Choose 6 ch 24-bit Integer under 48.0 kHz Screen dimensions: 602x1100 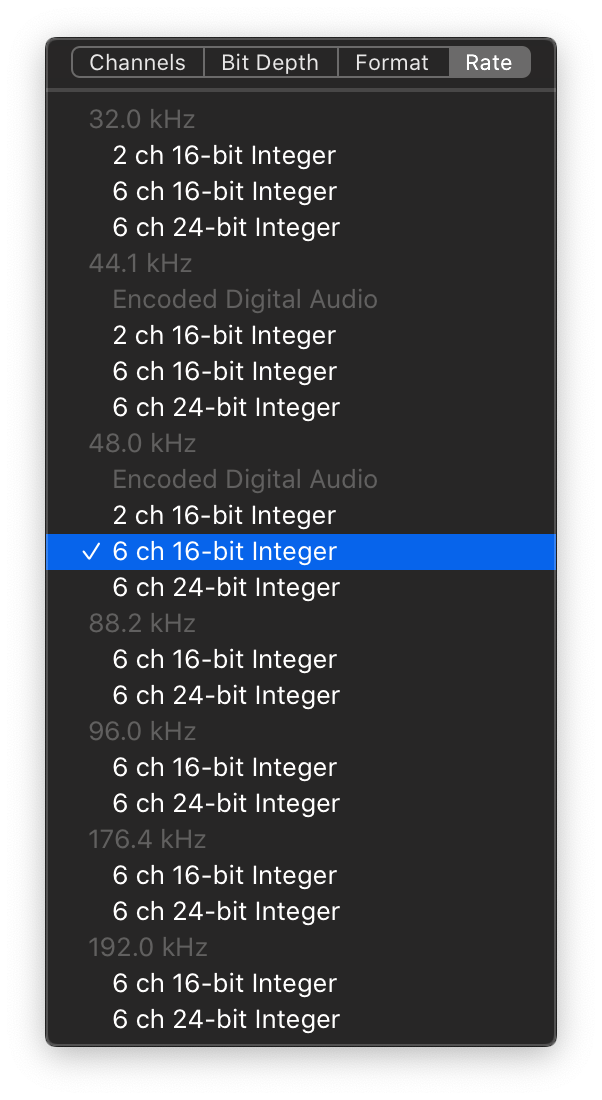click(x=226, y=587)
